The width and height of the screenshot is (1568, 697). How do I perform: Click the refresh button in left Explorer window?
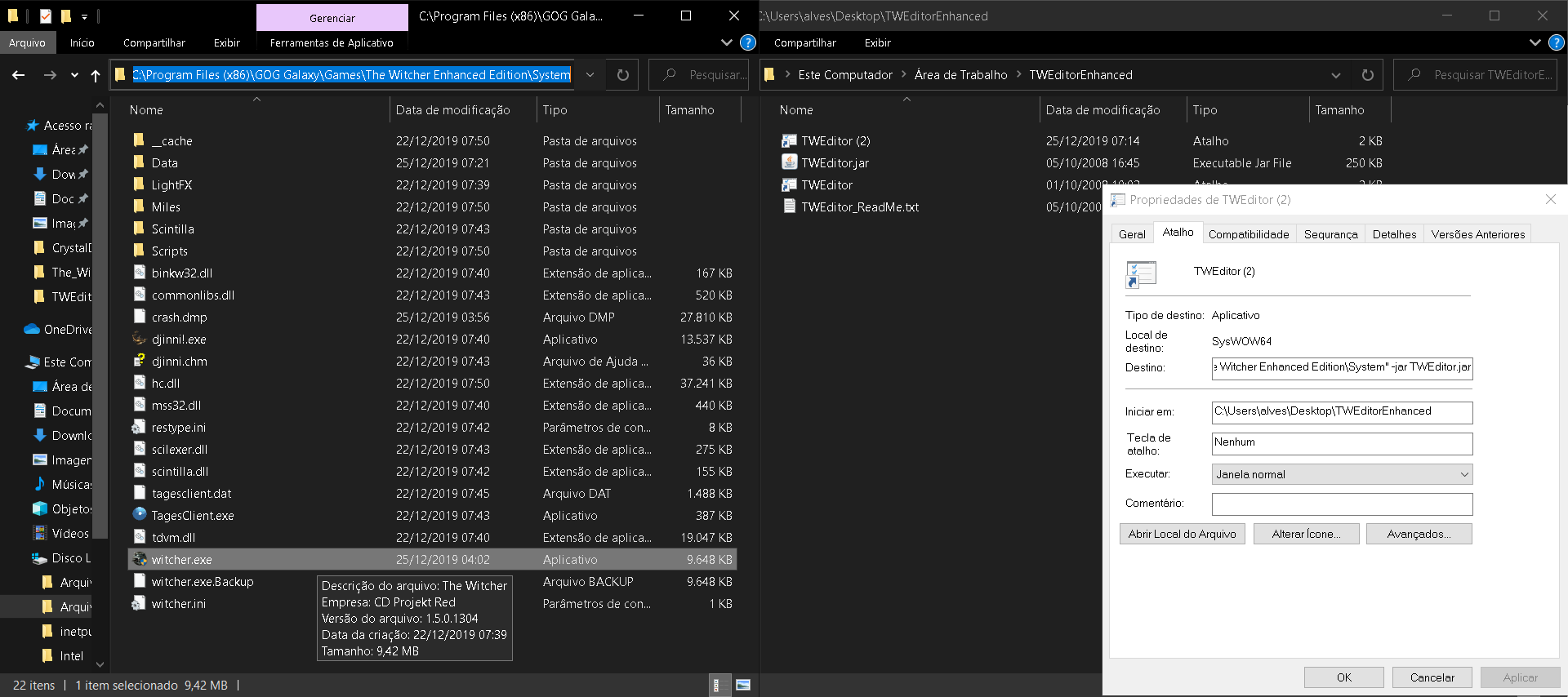[x=623, y=75]
